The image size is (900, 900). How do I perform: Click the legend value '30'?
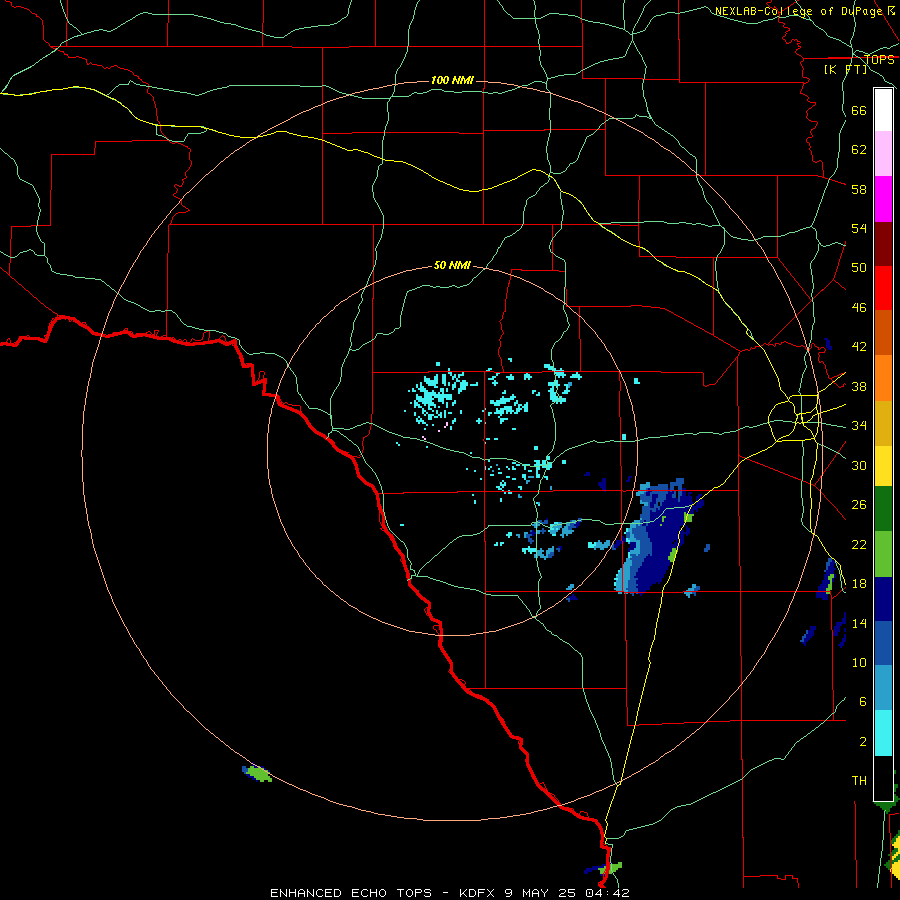[x=859, y=465]
